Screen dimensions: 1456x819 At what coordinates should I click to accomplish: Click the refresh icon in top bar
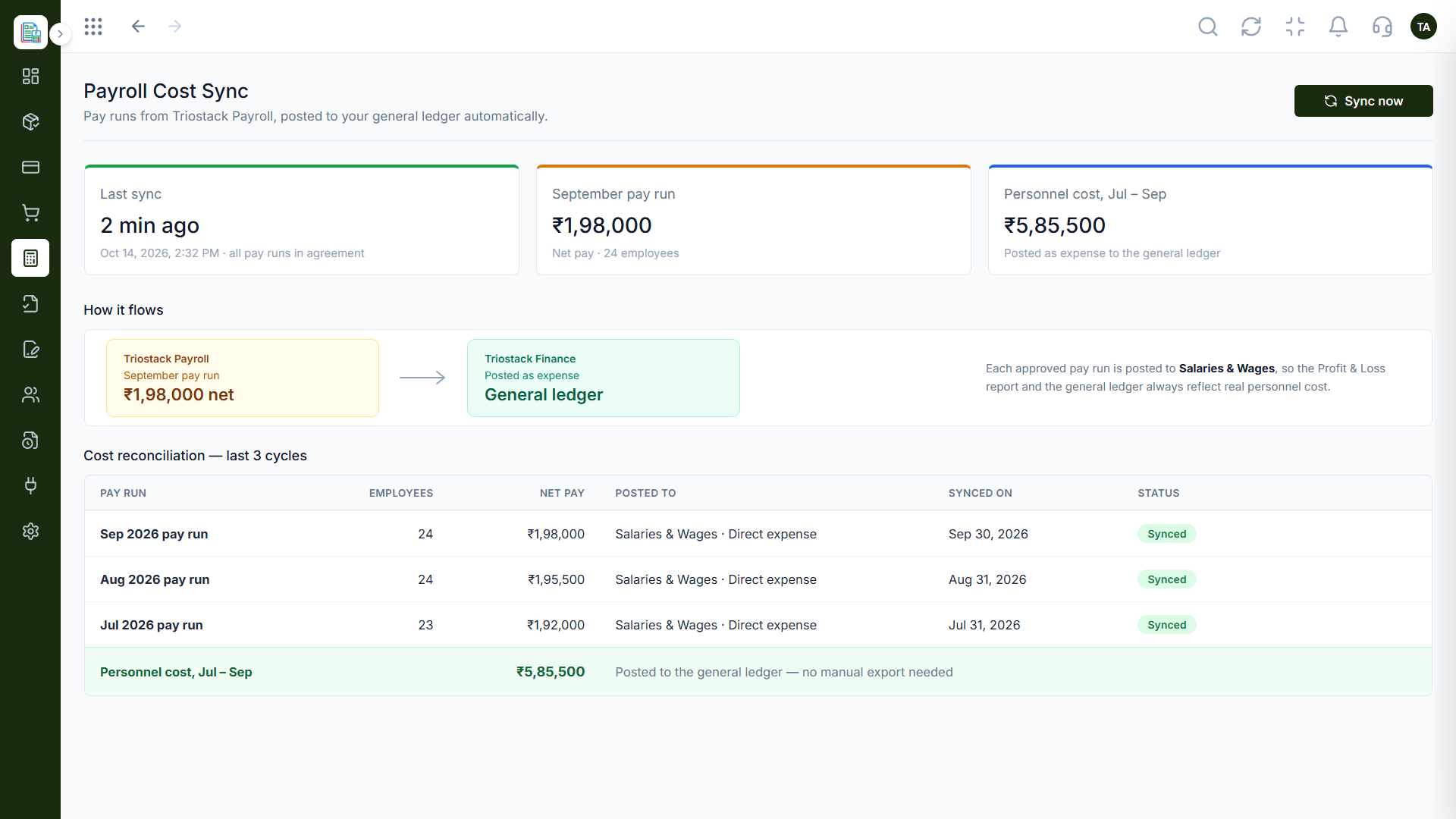pyautogui.click(x=1251, y=27)
